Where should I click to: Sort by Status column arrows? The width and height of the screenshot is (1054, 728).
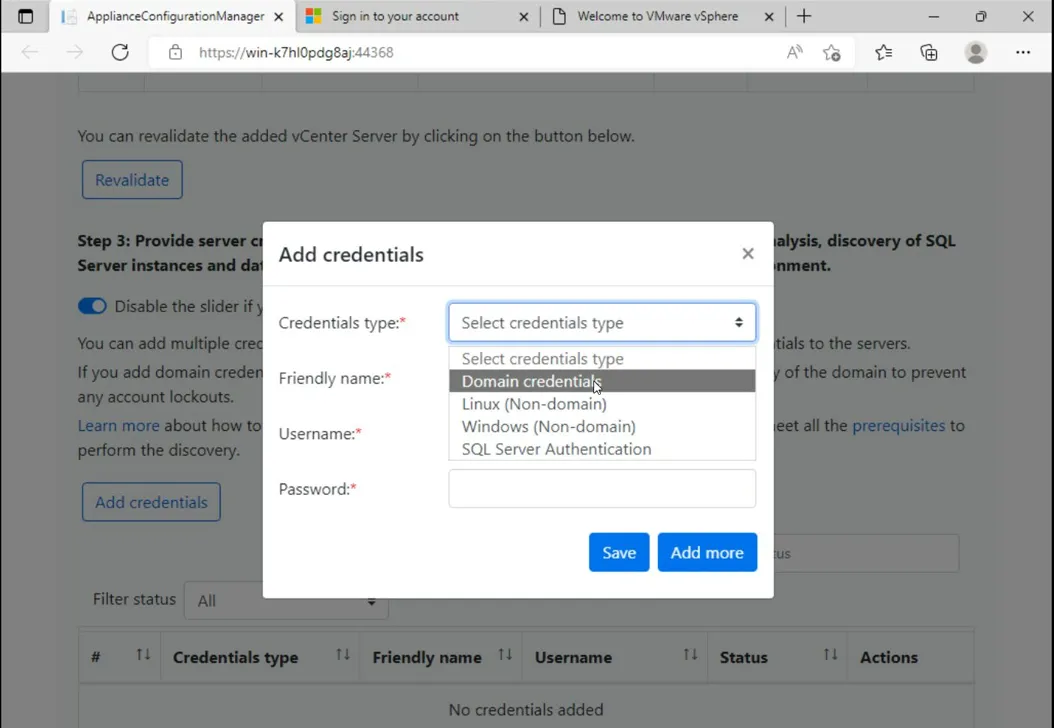tap(831, 655)
